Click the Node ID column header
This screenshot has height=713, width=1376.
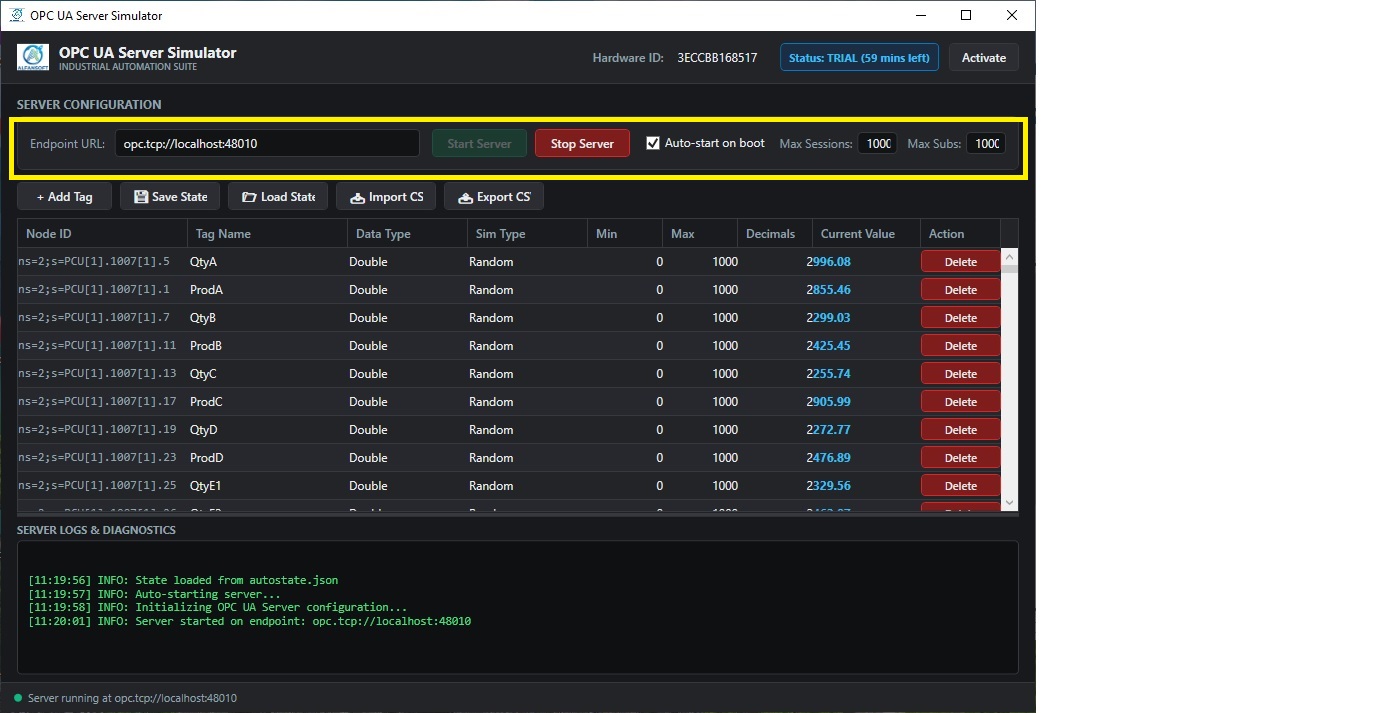pyautogui.click(x=102, y=233)
